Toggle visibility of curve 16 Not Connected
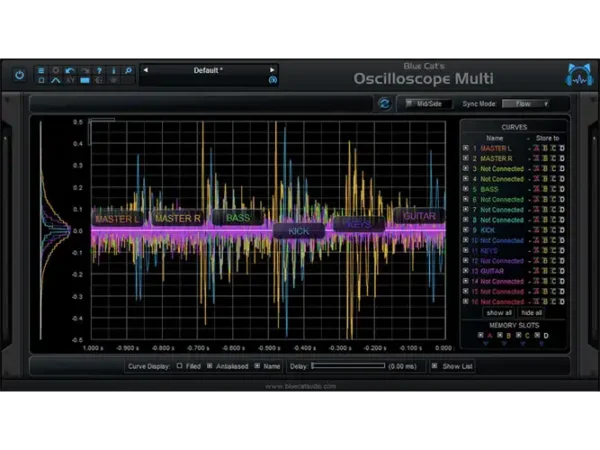Screen dimensions: 600x450 pyautogui.click(x=466, y=301)
